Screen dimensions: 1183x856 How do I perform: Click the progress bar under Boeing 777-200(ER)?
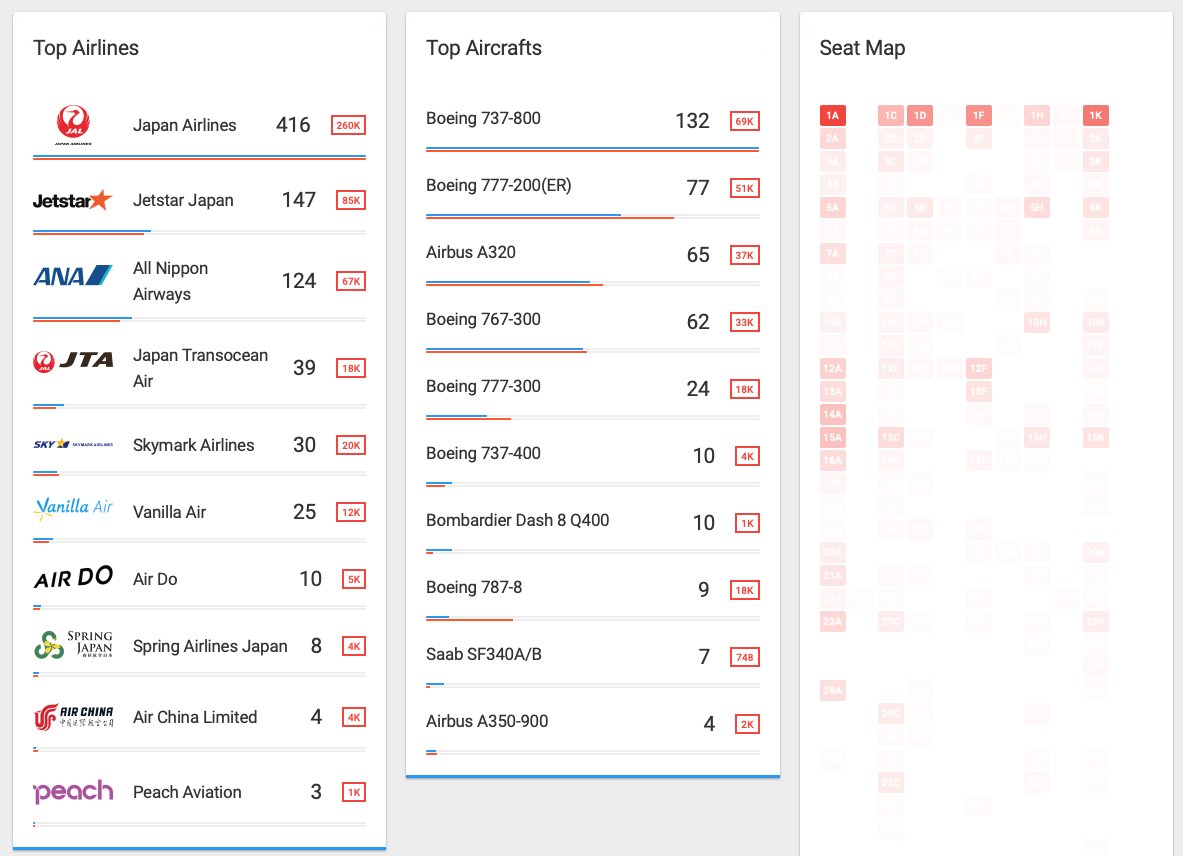pos(593,216)
